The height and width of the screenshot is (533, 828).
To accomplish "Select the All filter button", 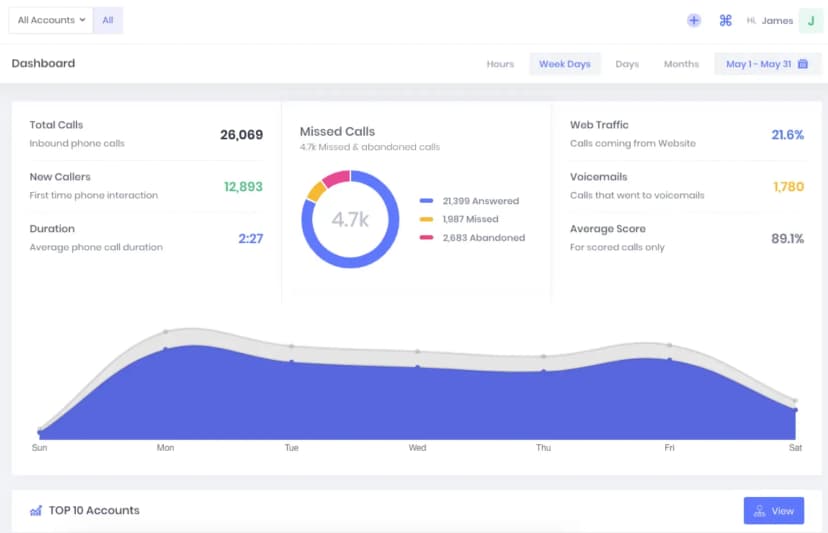I will click(108, 20).
